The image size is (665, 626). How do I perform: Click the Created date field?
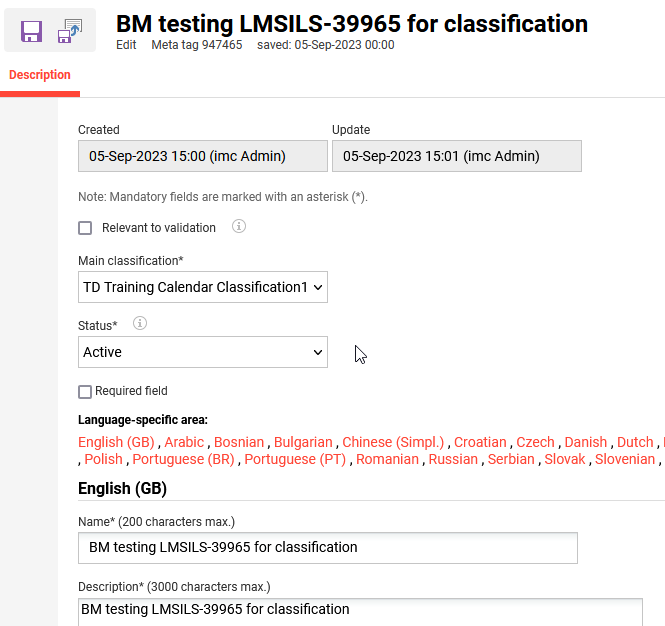203,156
